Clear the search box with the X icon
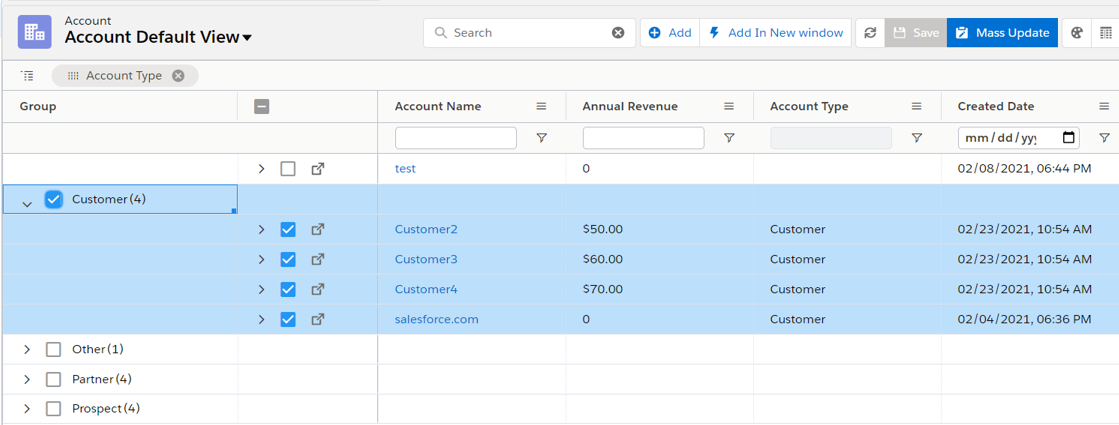The image size is (1119, 425). pyautogui.click(x=618, y=33)
